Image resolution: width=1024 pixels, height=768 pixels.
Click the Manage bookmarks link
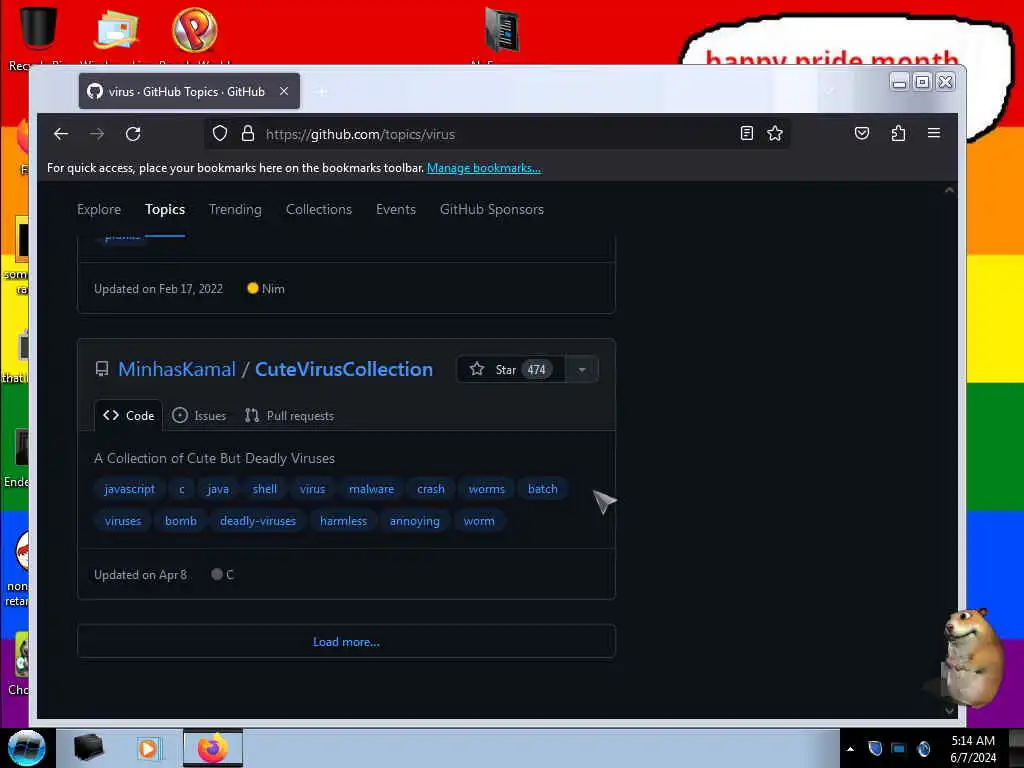click(x=484, y=168)
